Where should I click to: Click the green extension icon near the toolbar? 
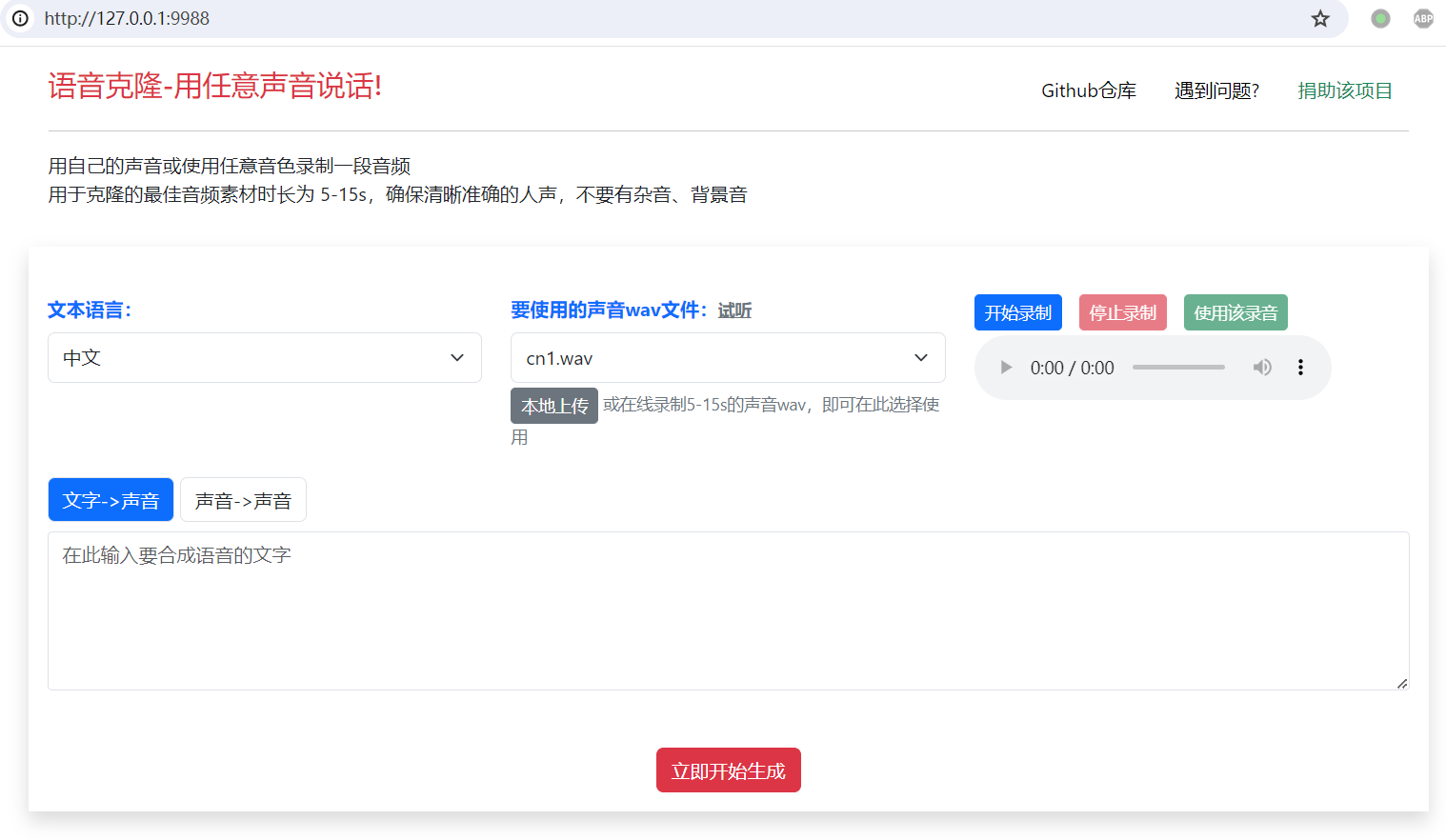point(1379,18)
